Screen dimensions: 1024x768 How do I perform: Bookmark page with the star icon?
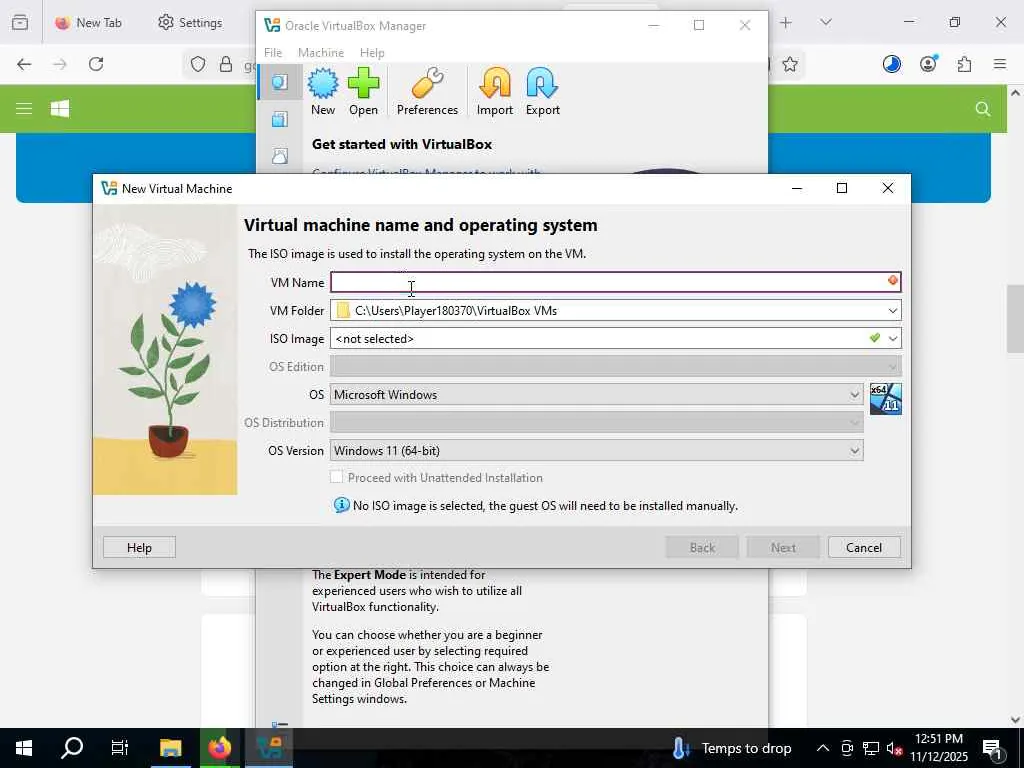pyautogui.click(x=790, y=64)
